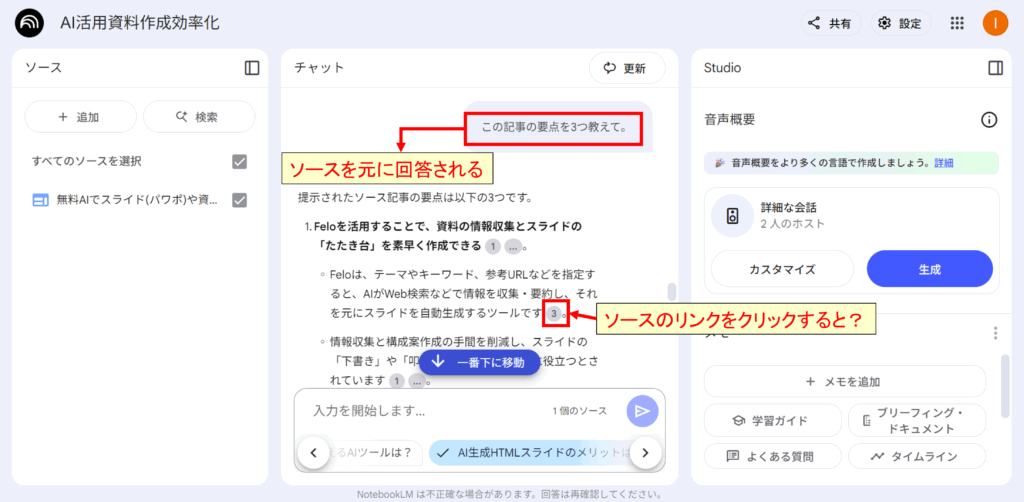Toggle the select all sources checkbox

click(x=240, y=161)
